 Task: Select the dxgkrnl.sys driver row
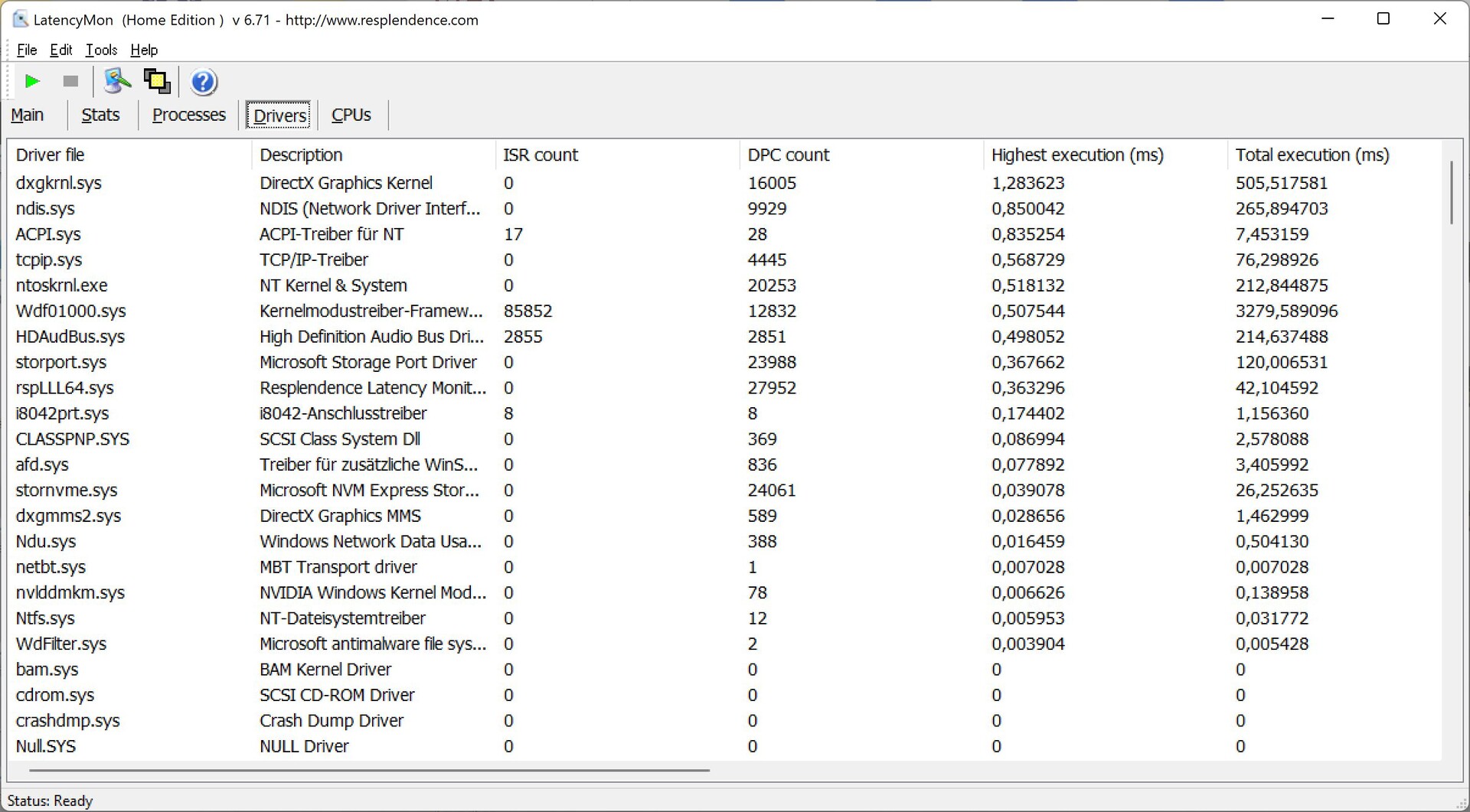(59, 183)
